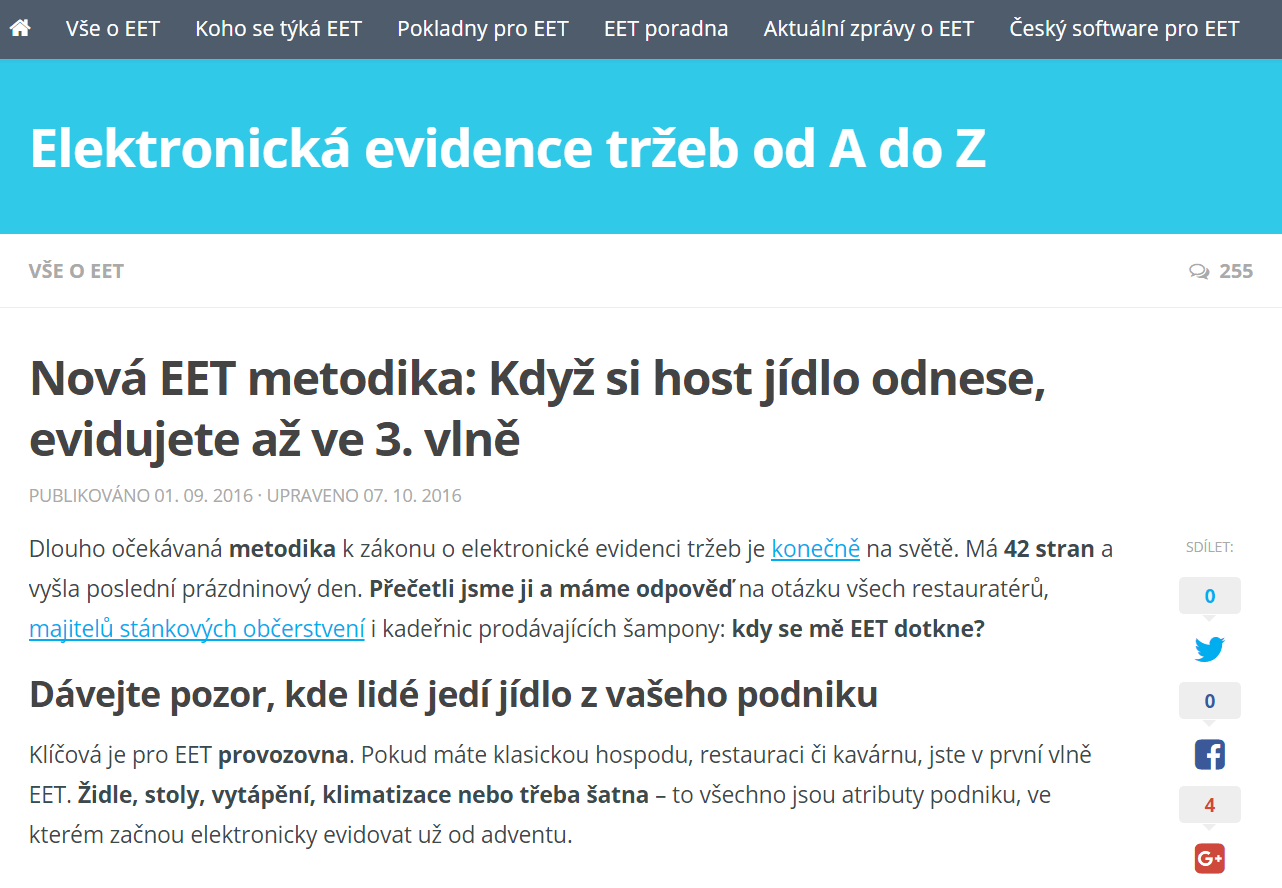Open the 'VŠE O EET' category link
Viewport: 1282px width, 888px height.
(76, 271)
